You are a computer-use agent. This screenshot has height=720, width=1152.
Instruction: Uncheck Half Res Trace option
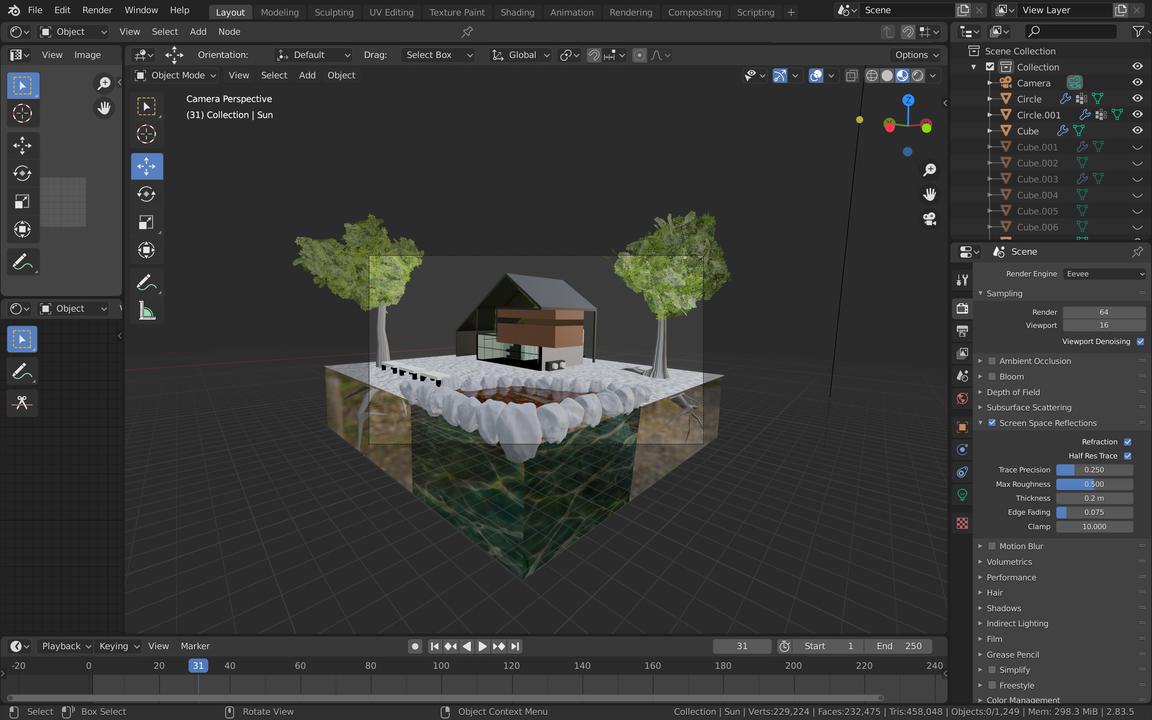point(1127,456)
